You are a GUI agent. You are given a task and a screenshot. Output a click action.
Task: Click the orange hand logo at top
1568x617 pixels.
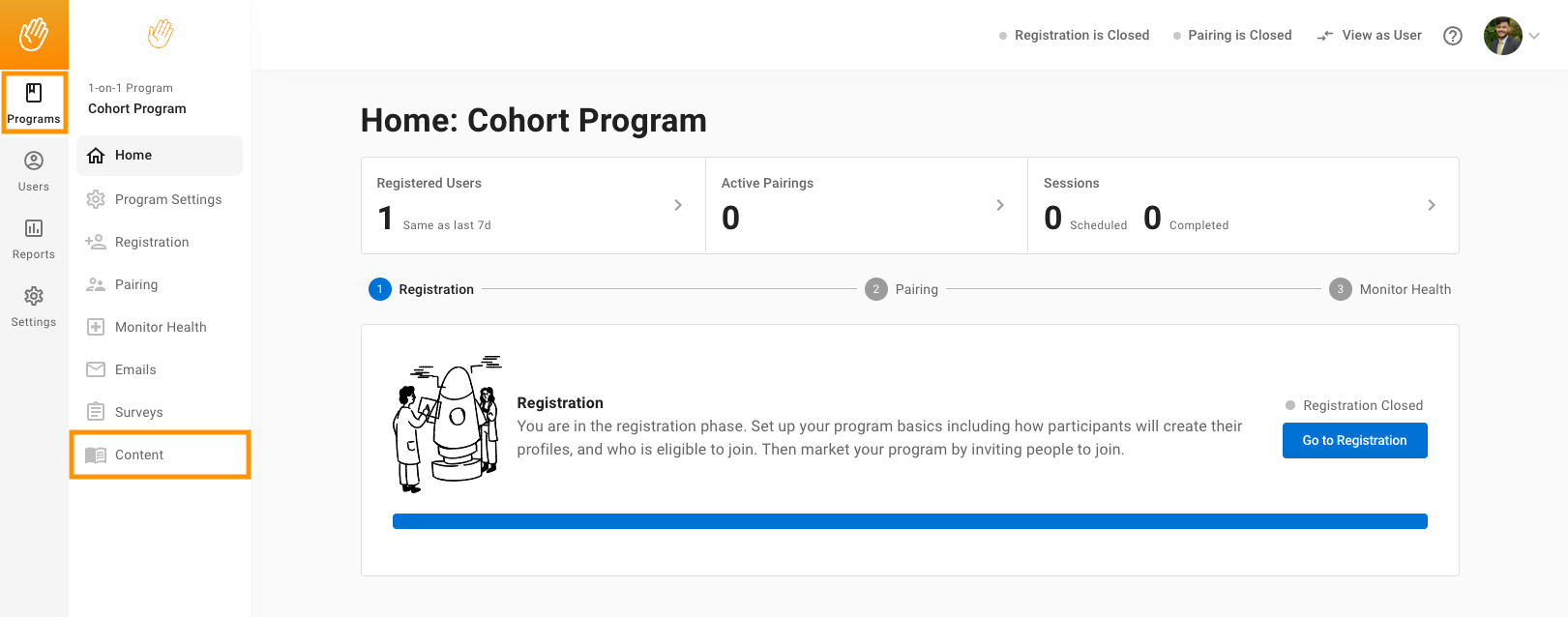coord(34,35)
